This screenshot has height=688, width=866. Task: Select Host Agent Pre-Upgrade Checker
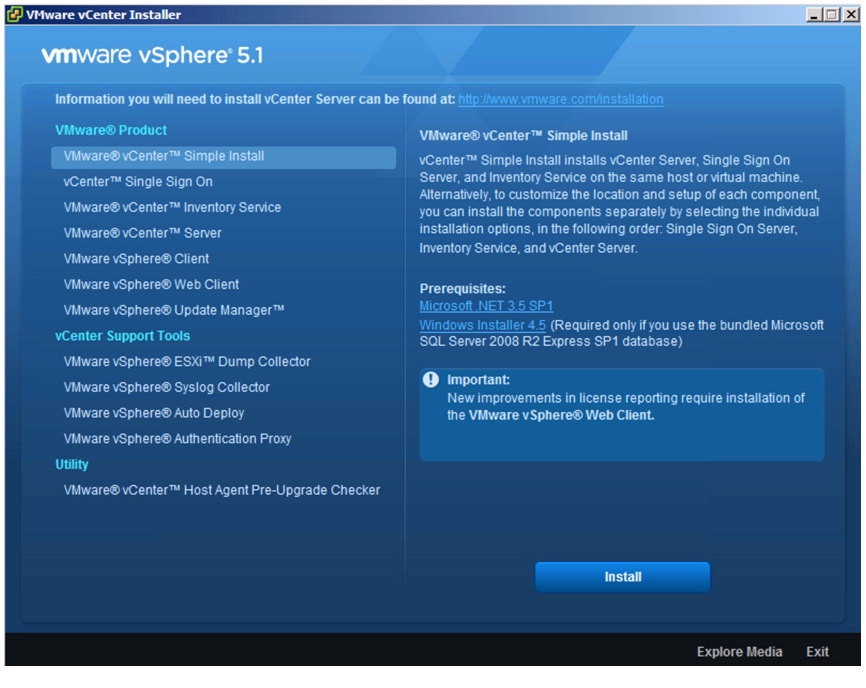tap(222, 490)
